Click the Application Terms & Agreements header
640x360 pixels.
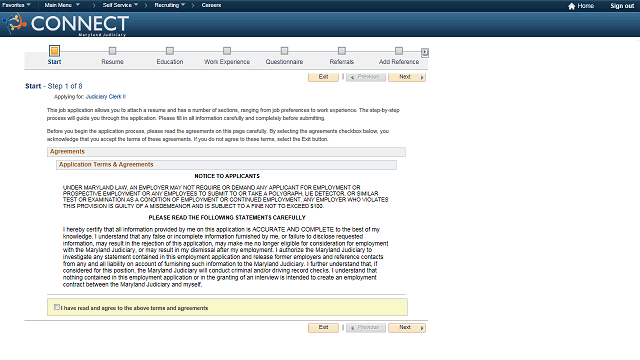click(226, 165)
